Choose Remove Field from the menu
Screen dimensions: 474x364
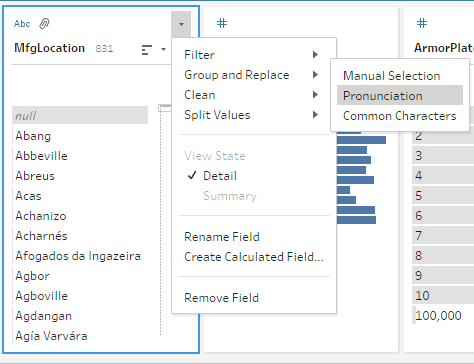251,298
